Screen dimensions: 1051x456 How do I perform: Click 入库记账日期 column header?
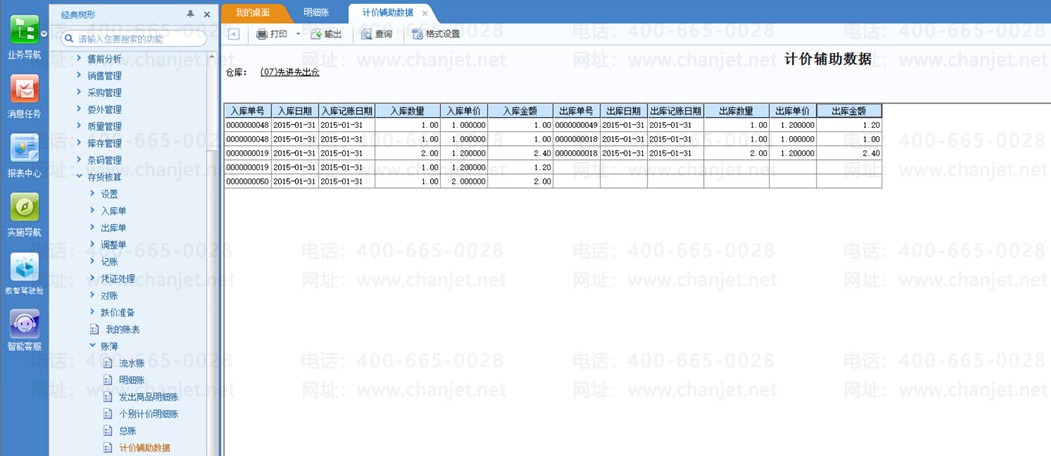tap(347, 111)
